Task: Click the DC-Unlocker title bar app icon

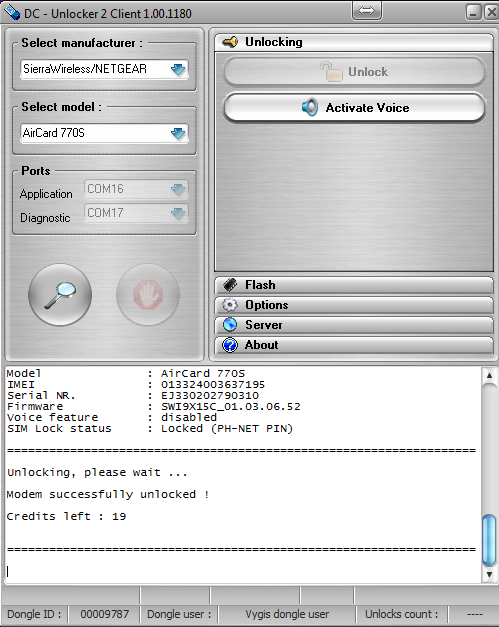Action: 11,12
